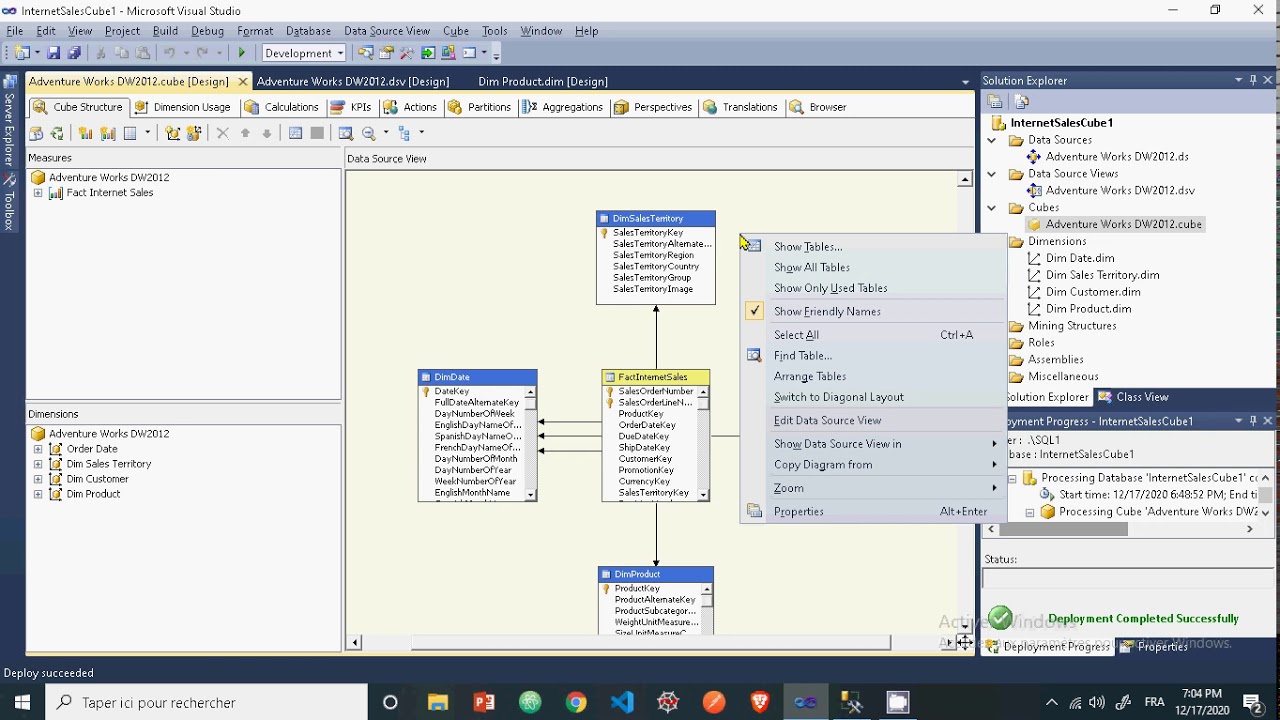Click the Show Table diagram icon
Screen dimensions: 1280x720
295,133
